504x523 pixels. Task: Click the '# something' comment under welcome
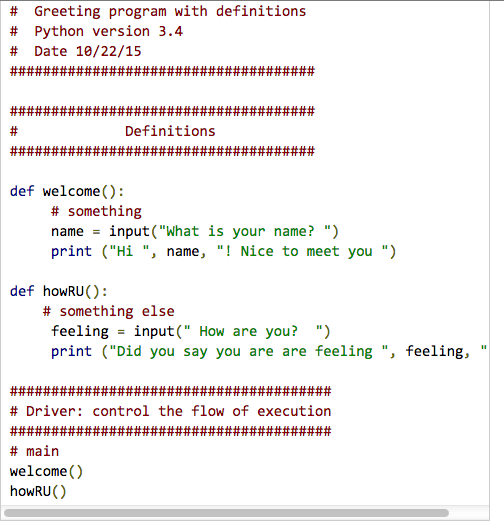coord(96,212)
